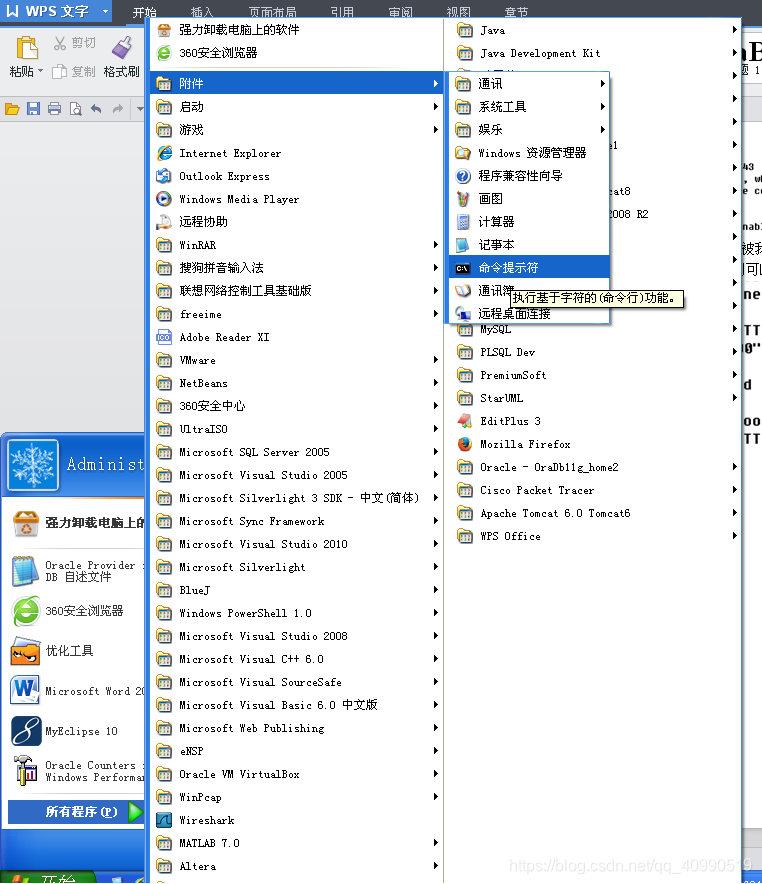Expand the 通讯 submenu in accessories
The height and width of the screenshot is (884, 762).
(x=529, y=84)
